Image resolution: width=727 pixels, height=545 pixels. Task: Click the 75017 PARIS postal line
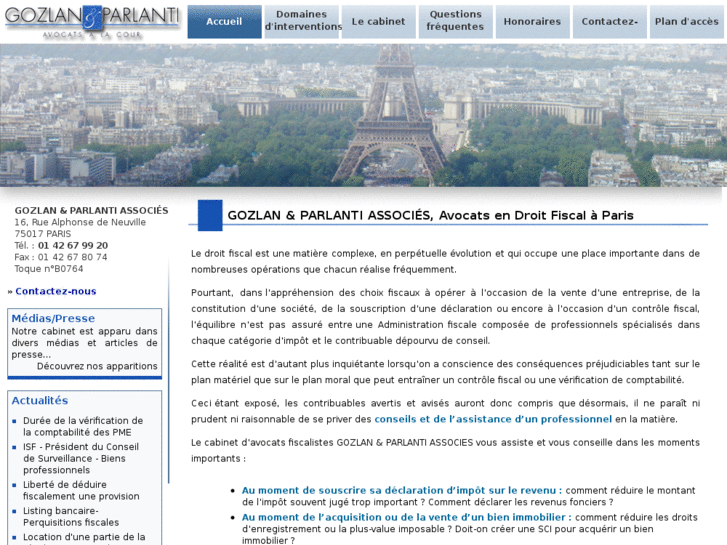[43, 234]
